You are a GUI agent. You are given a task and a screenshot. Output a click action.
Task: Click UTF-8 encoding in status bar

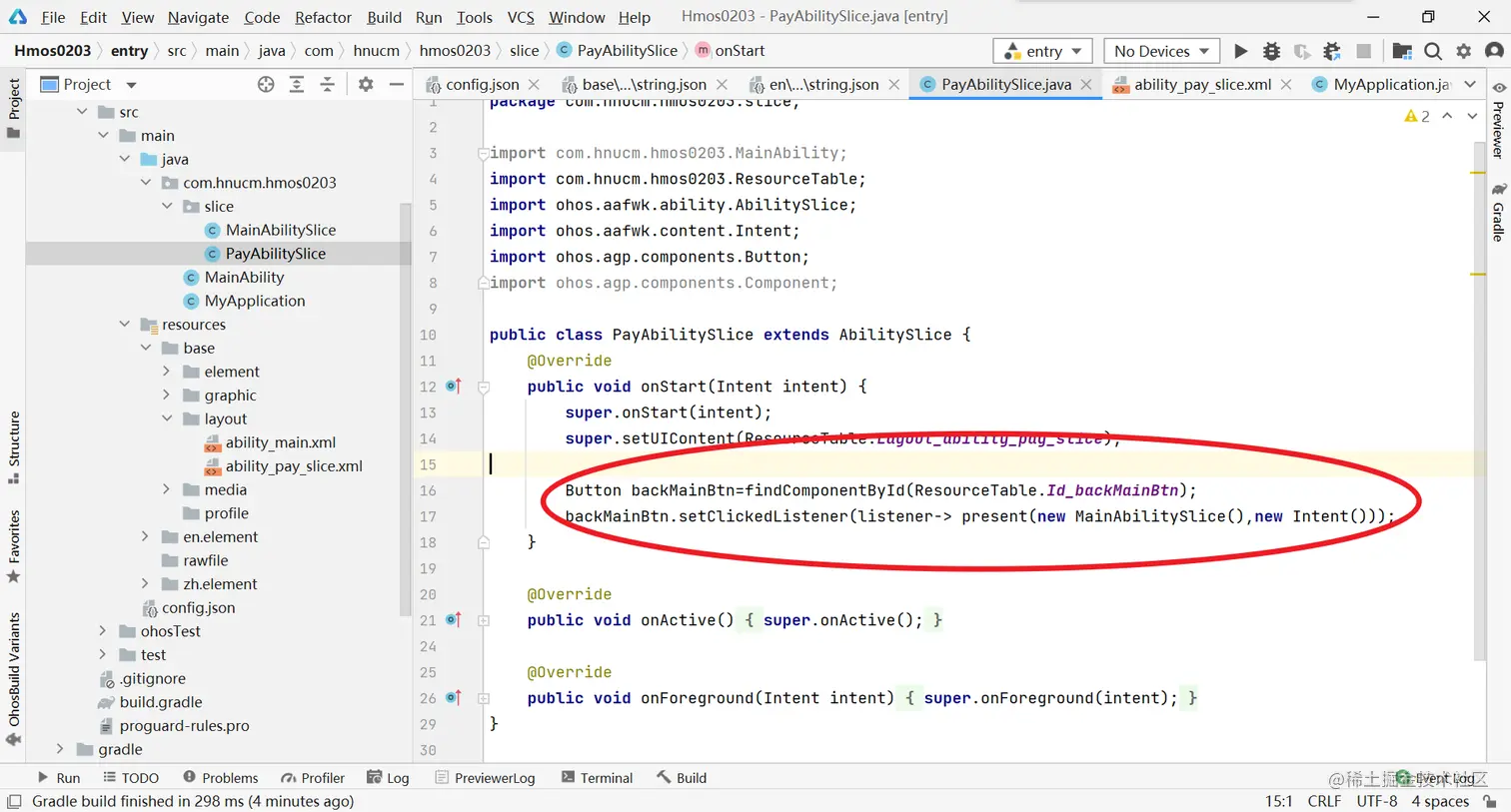[x=1376, y=801]
